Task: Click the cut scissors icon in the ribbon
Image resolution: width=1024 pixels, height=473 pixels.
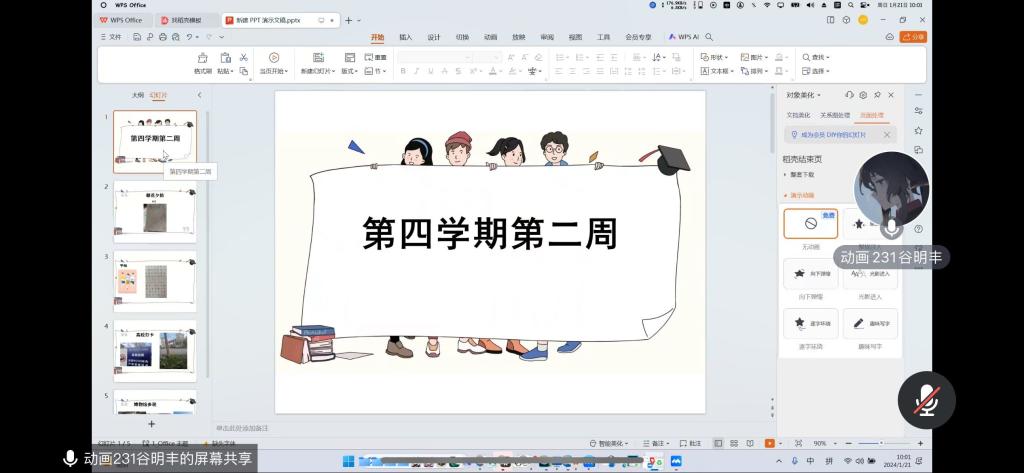Action: 243,57
